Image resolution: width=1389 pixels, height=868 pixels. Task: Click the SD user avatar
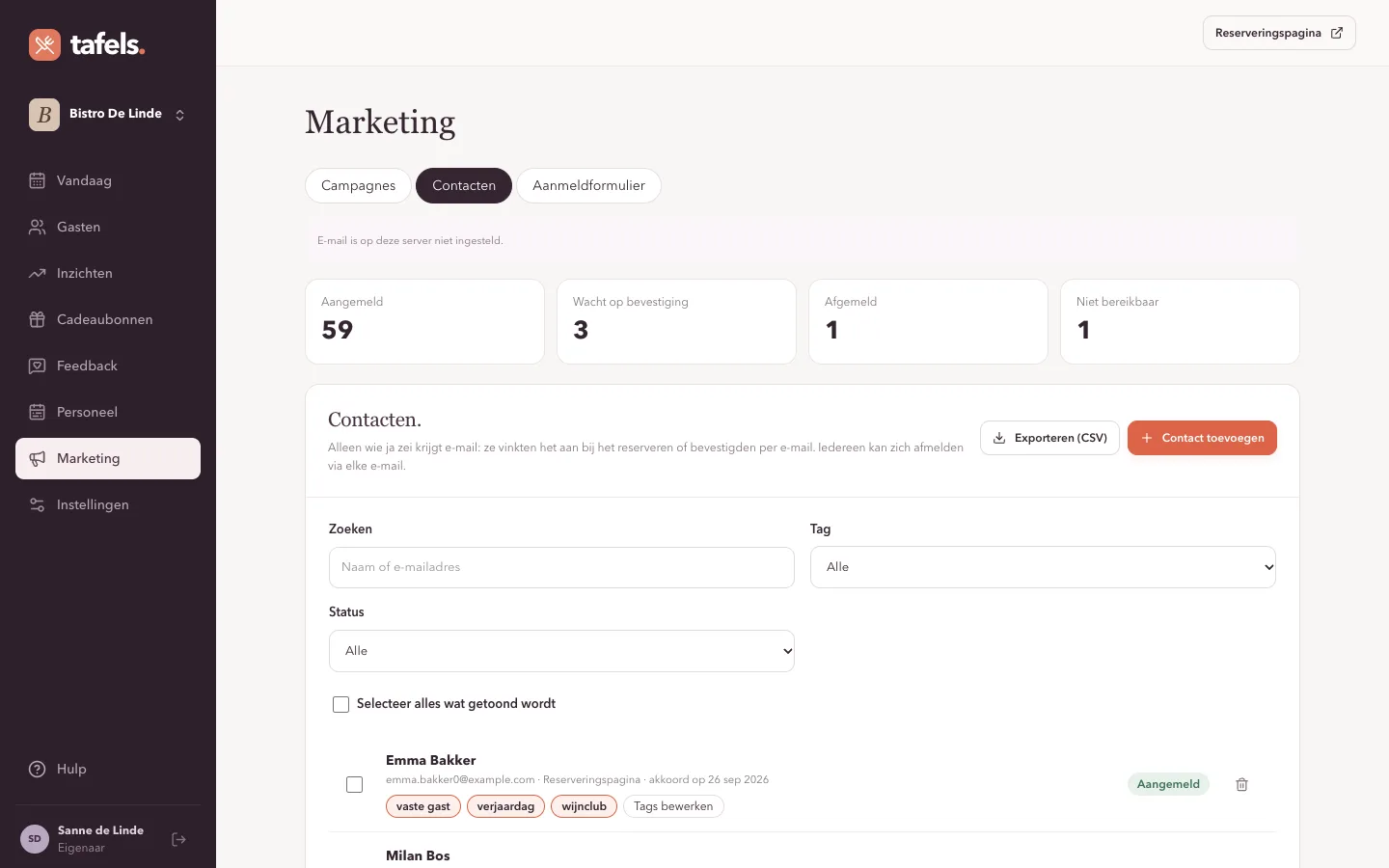pos(35,839)
